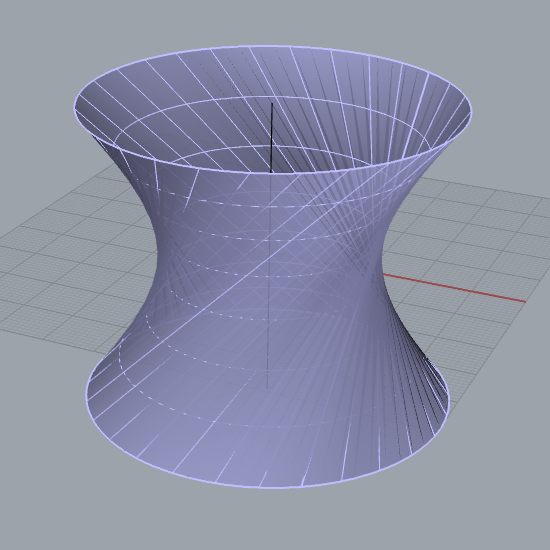Image resolution: width=550 pixels, height=550 pixels.
Task: Select the black vertical axis line inside top opening
Action: point(271,138)
